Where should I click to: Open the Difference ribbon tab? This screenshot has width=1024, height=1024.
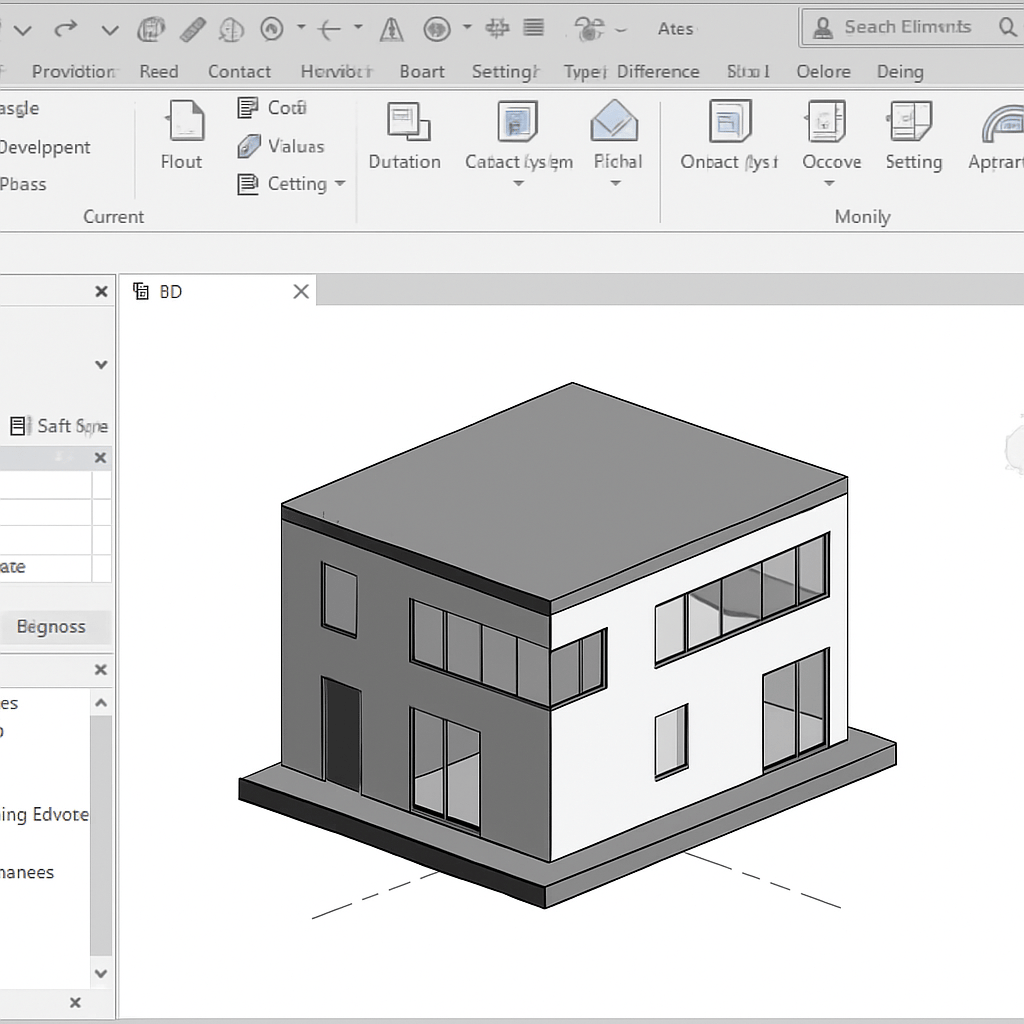click(658, 71)
